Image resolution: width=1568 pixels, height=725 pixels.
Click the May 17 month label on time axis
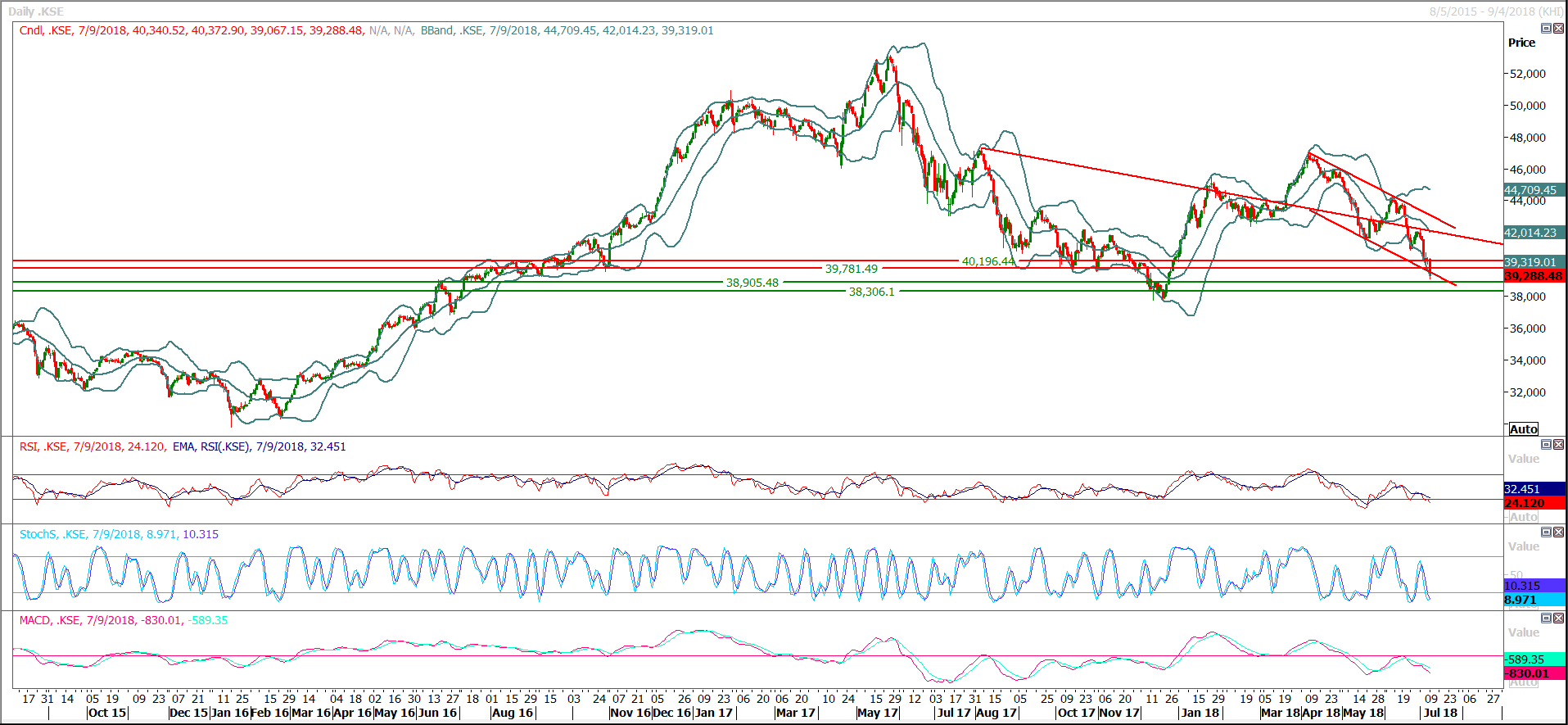878,713
